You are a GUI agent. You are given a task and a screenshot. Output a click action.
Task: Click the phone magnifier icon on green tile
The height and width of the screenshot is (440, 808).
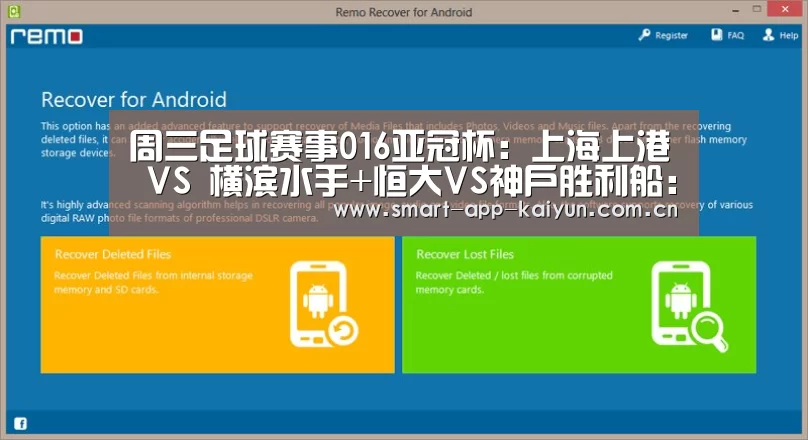tap(689, 307)
